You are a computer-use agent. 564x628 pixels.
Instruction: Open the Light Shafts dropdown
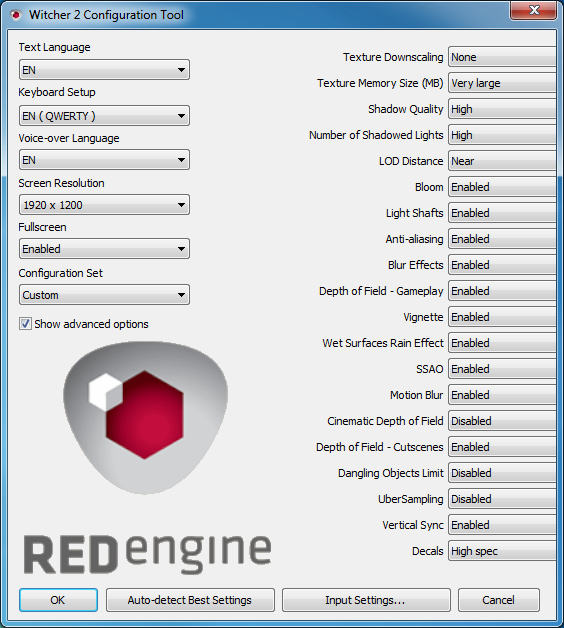click(502, 213)
